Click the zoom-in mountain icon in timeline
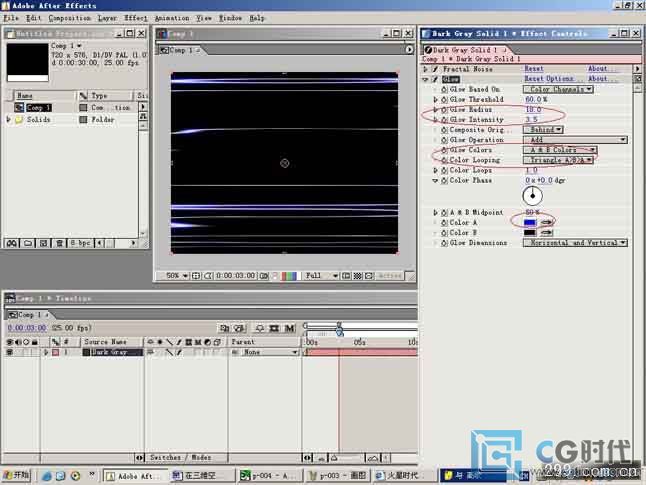 372,458
